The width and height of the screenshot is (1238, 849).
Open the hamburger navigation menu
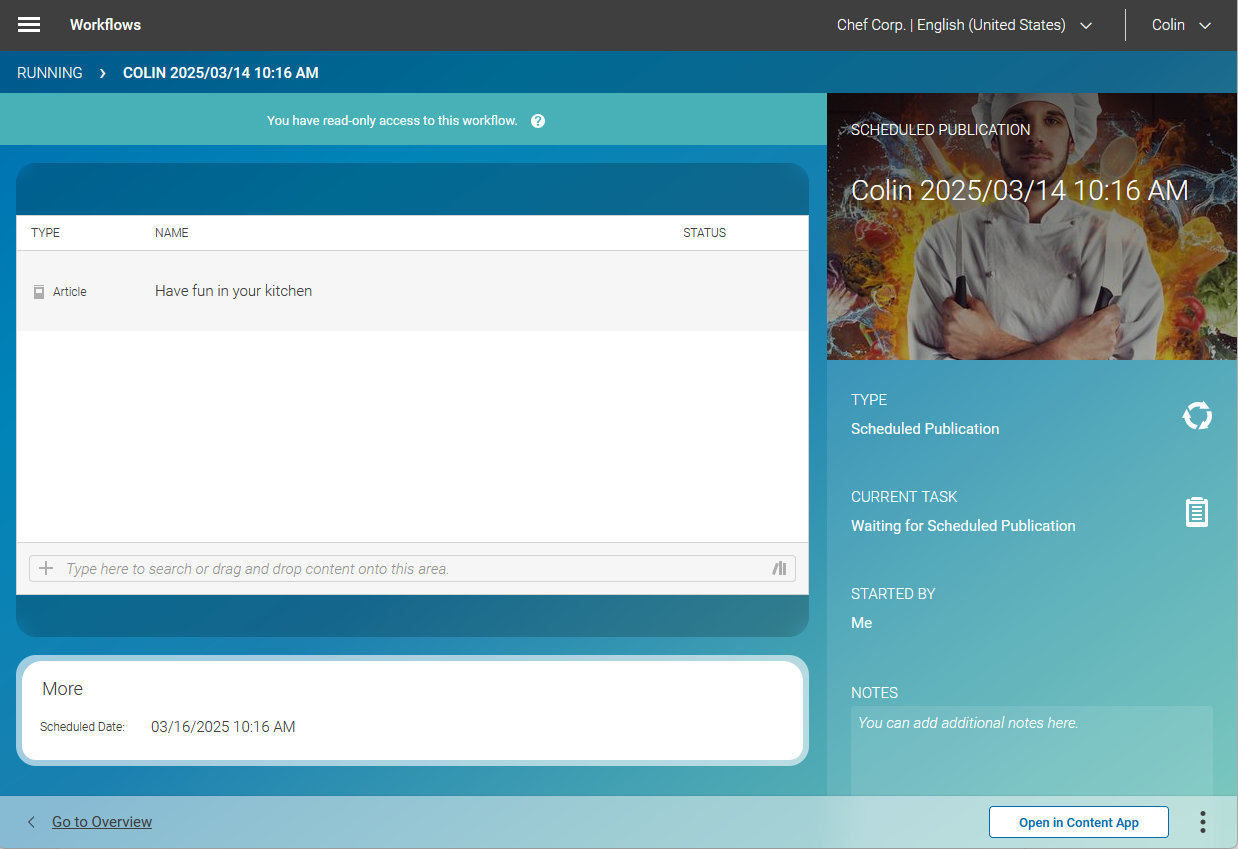point(28,24)
